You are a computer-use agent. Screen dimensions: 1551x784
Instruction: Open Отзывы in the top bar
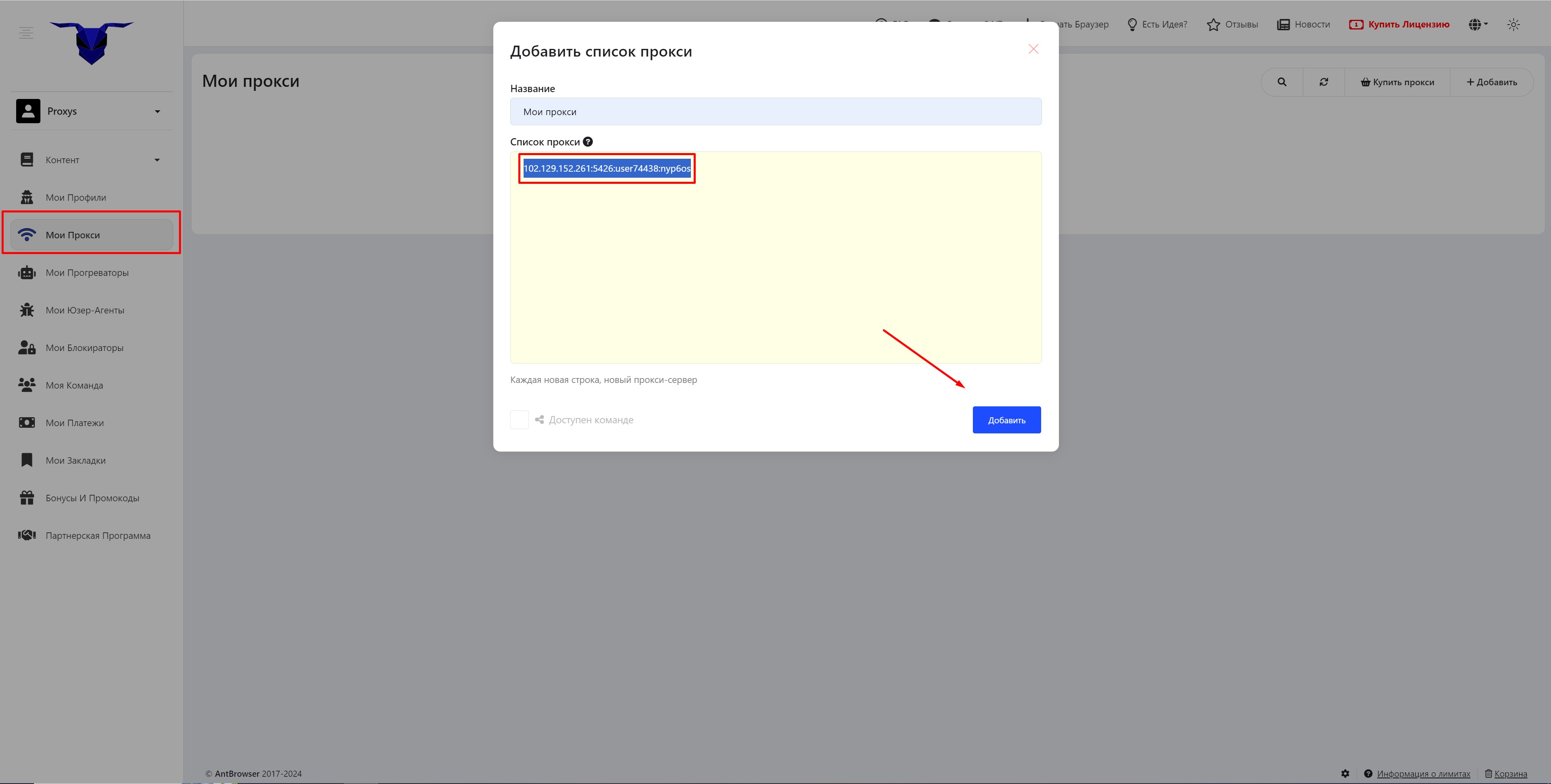point(1232,24)
